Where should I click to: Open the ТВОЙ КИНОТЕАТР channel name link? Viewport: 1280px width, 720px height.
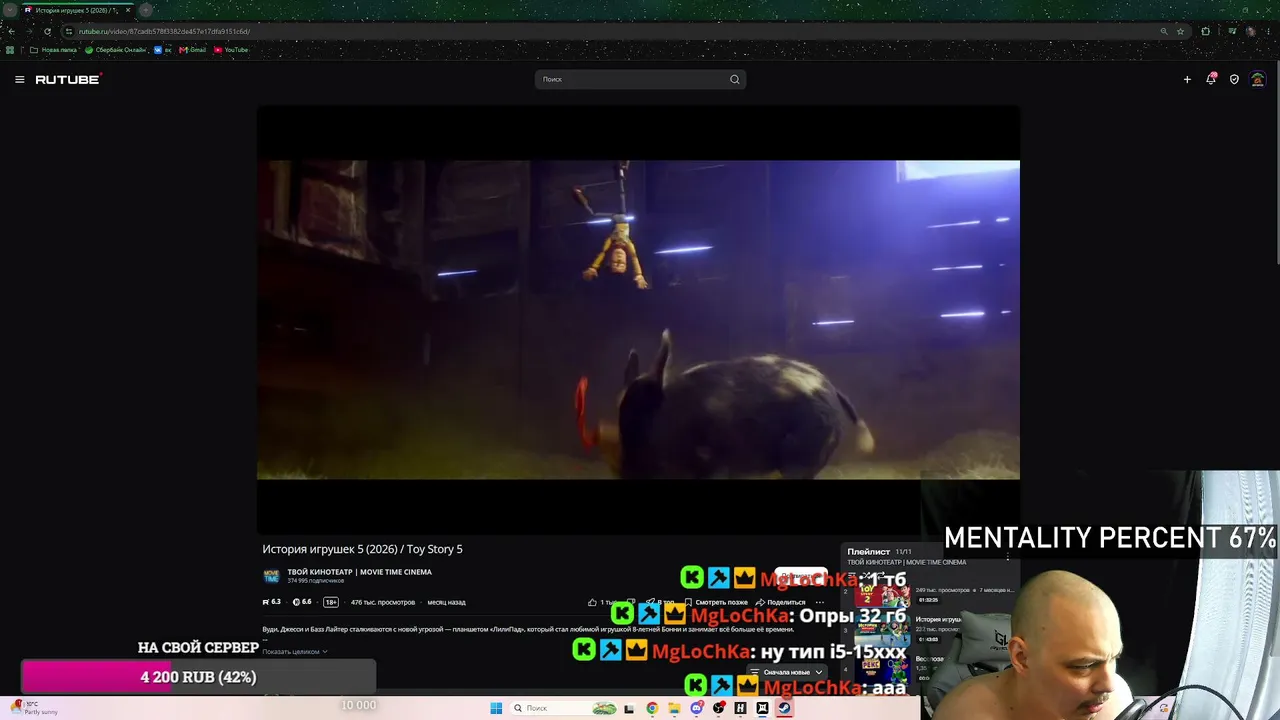coord(360,572)
